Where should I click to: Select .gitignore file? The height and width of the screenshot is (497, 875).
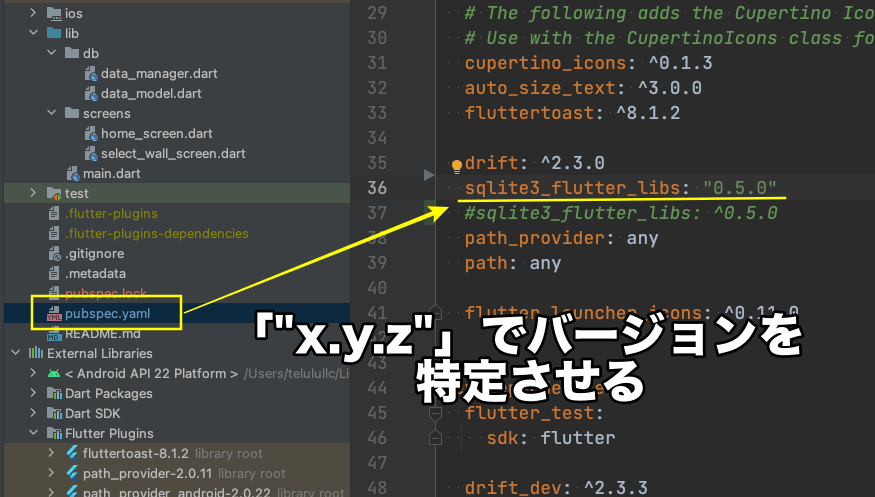(94, 254)
